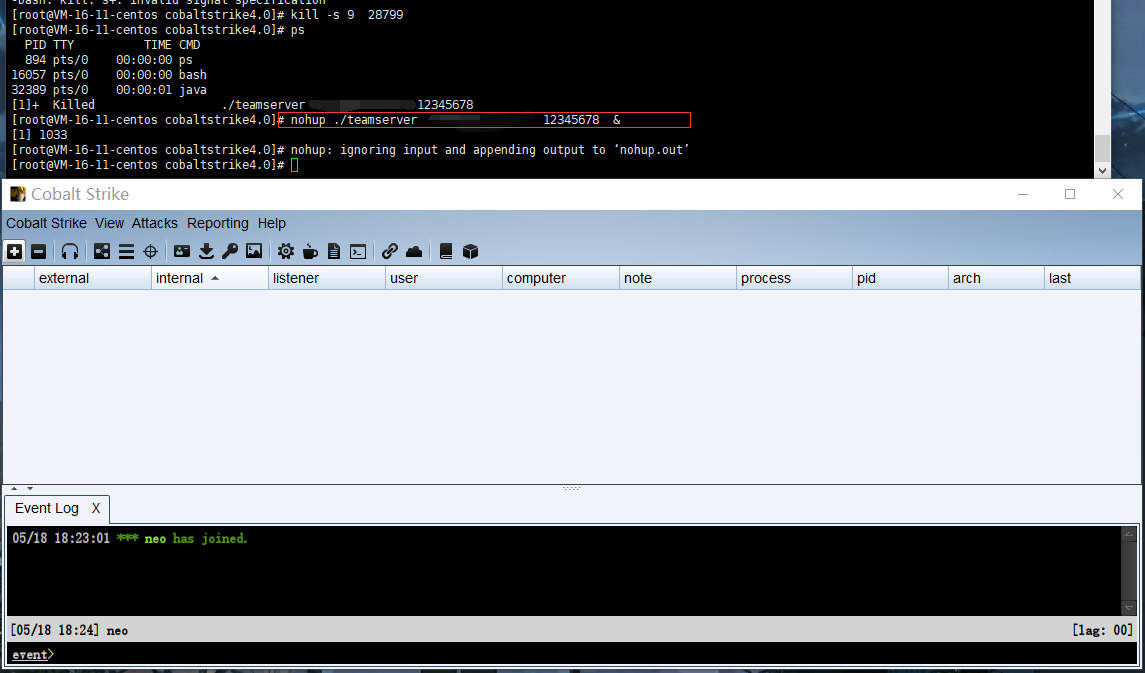Close the Event Log tab with X
This screenshot has width=1145, height=673.
coord(96,509)
